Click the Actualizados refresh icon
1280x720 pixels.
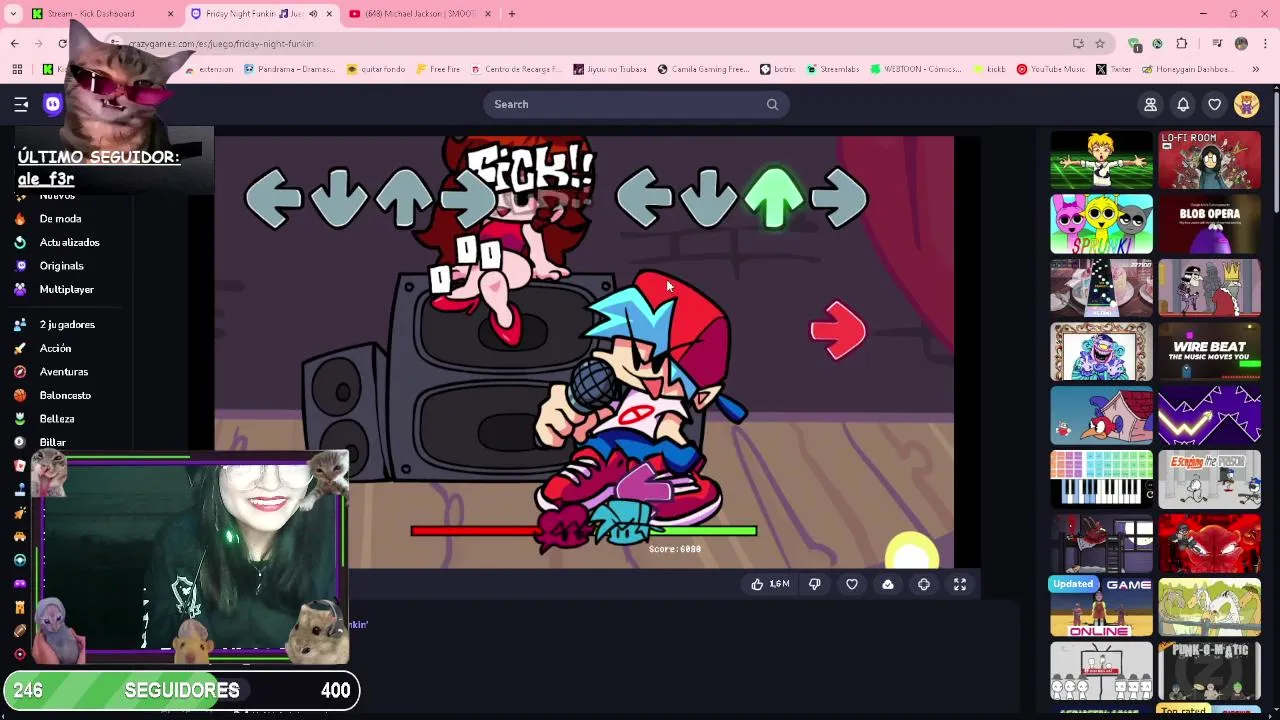[20, 242]
